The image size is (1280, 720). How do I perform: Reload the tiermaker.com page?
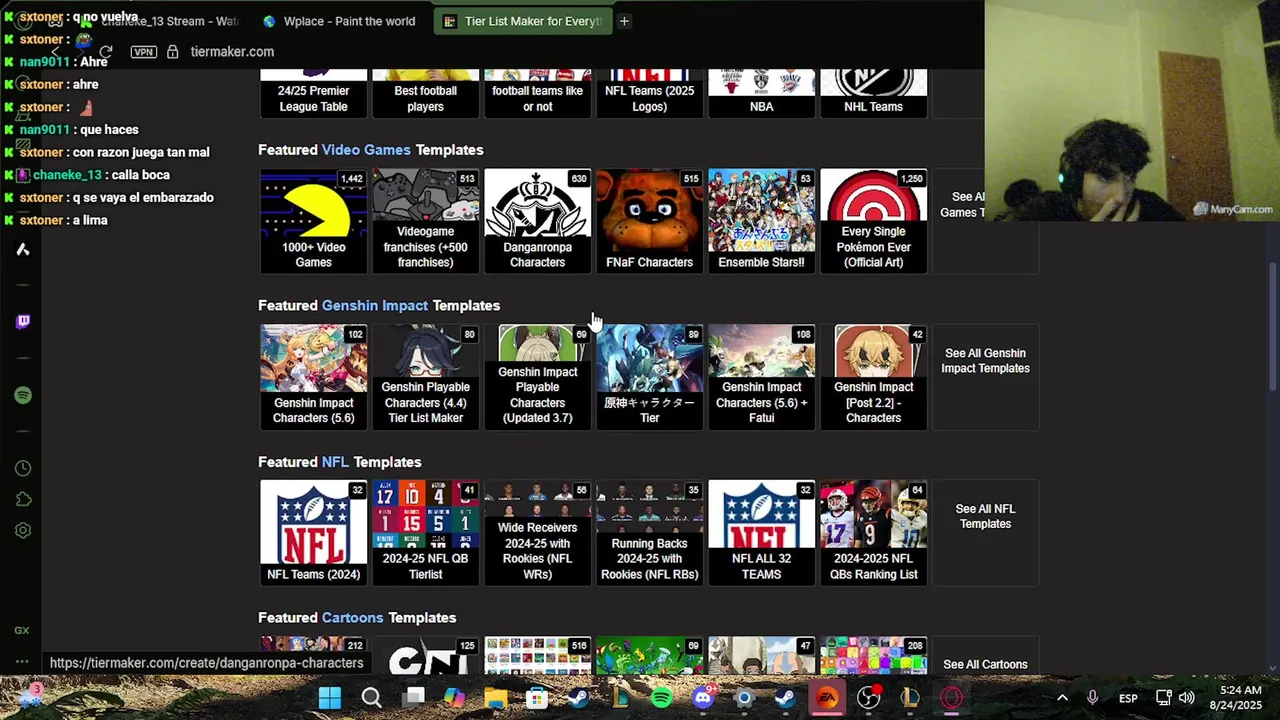[106, 52]
